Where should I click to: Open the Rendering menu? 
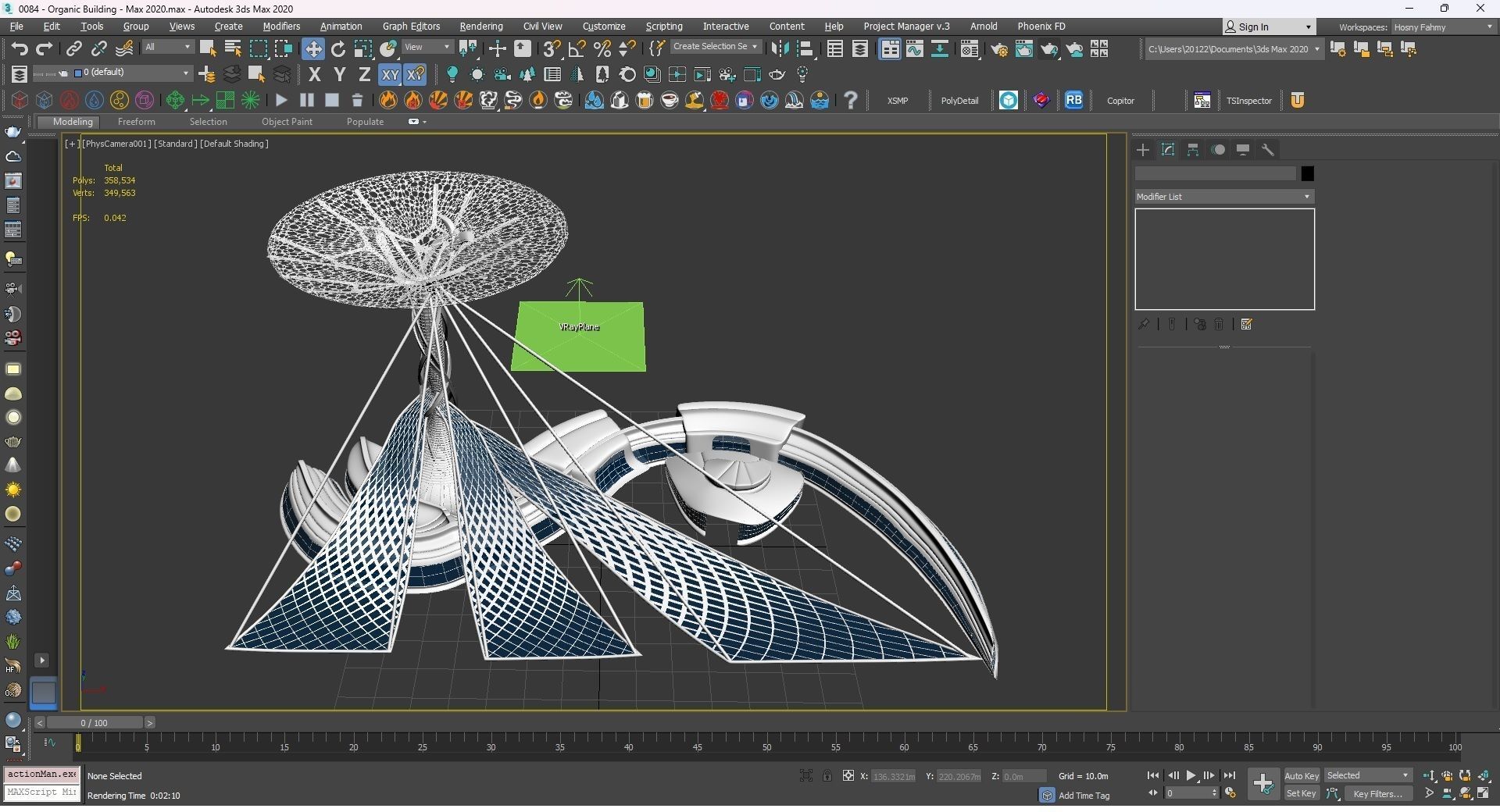480,26
